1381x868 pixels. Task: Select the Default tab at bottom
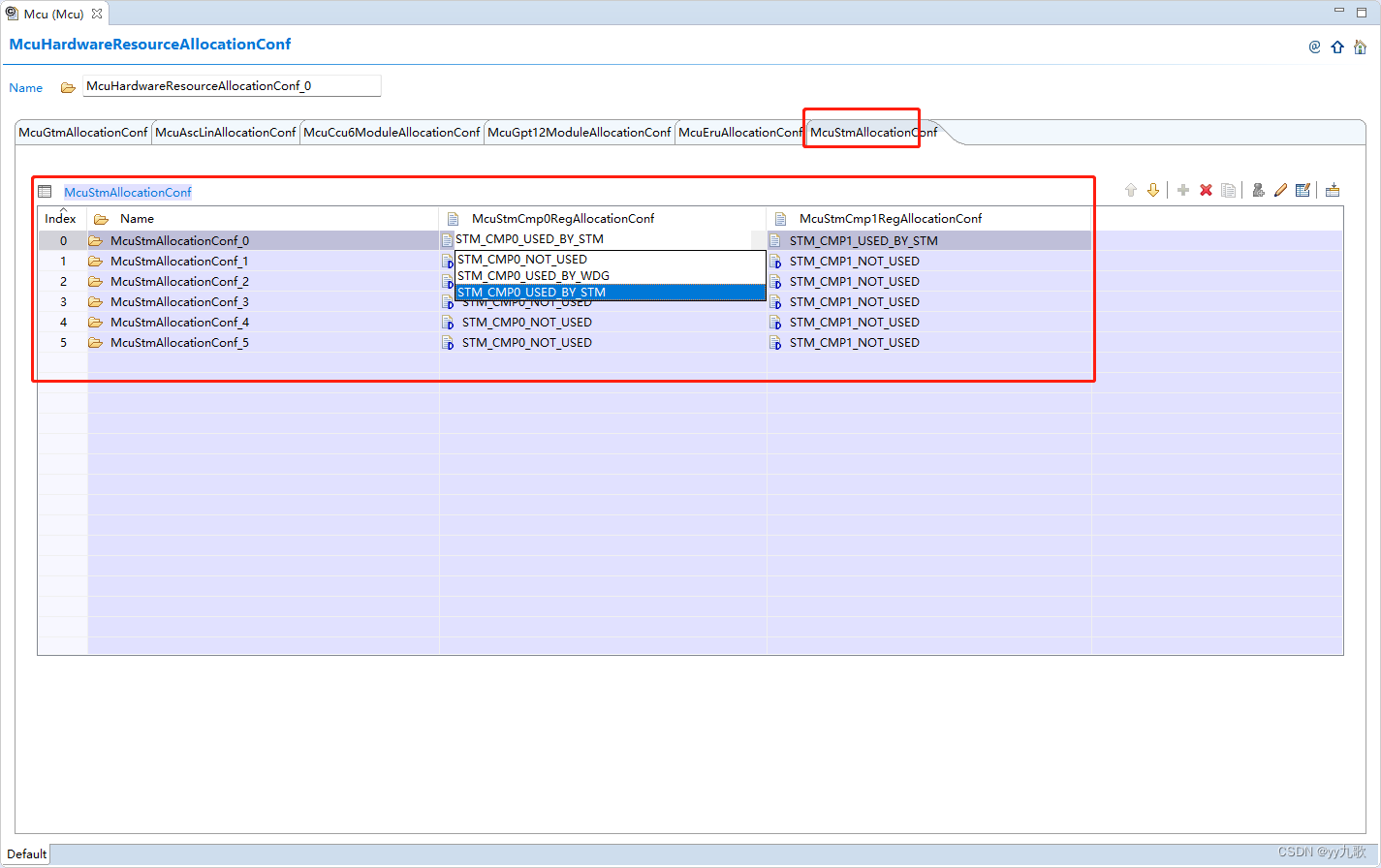(27, 853)
